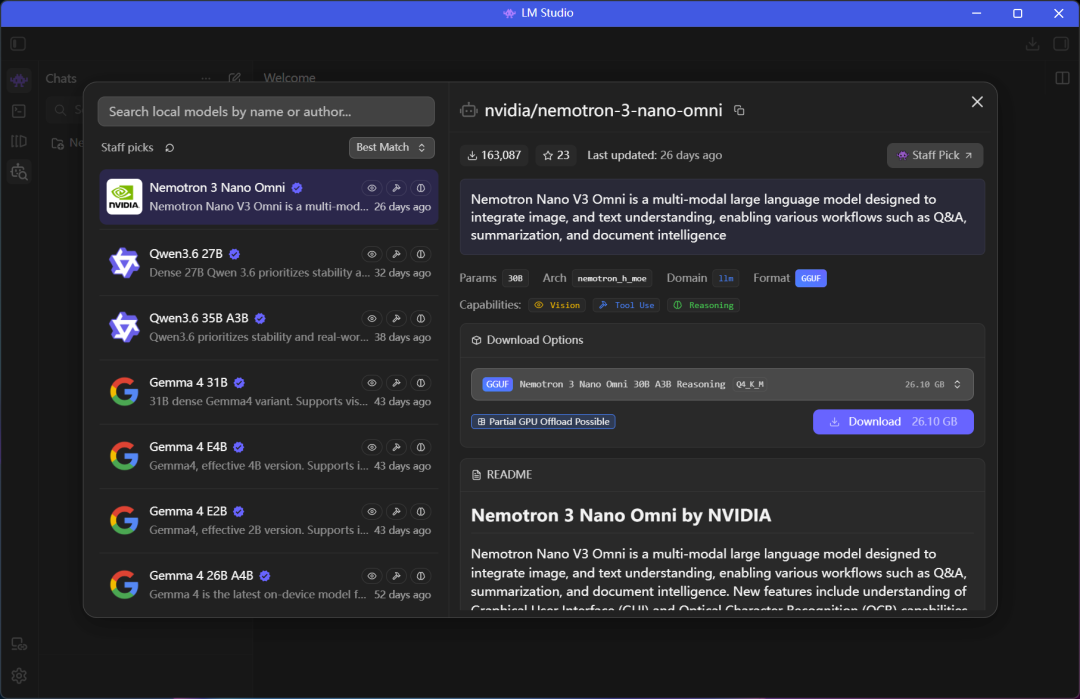The width and height of the screenshot is (1080, 699).
Task: Select Nemotron 3 Nano Omni in the list
Action: [269, 197]
